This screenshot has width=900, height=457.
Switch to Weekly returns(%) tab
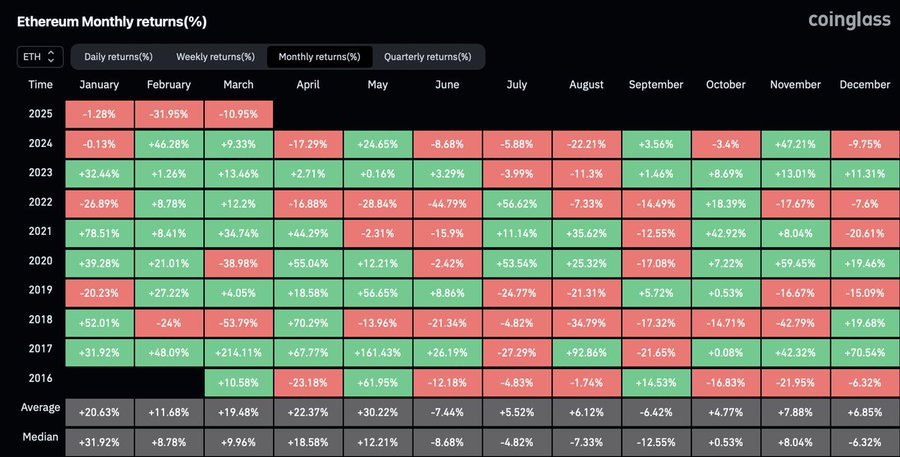tap(215, 57)
